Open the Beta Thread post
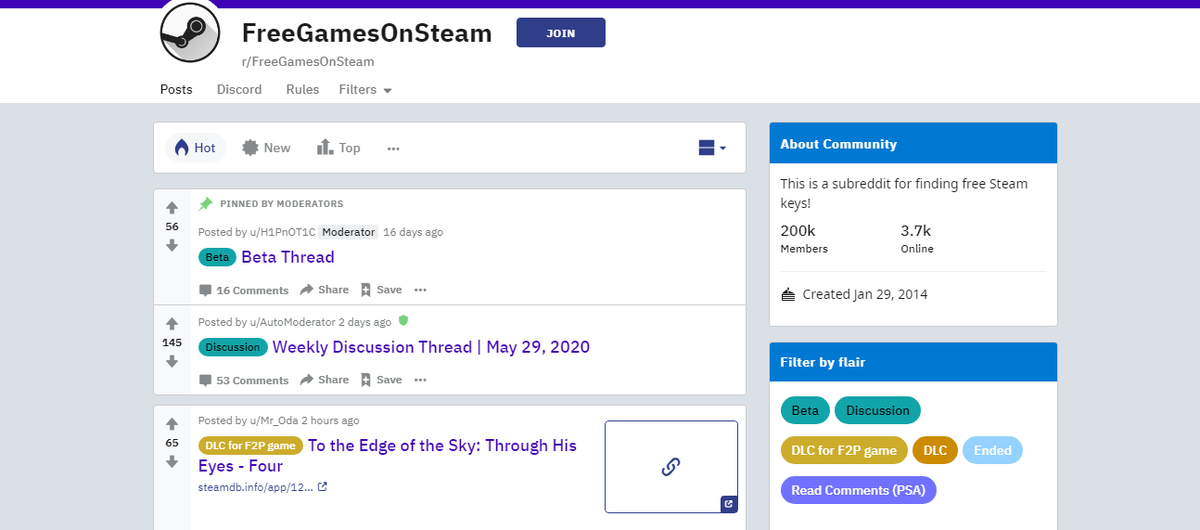This screenshot has height=530, width=1200. click(x=288, y=257)
